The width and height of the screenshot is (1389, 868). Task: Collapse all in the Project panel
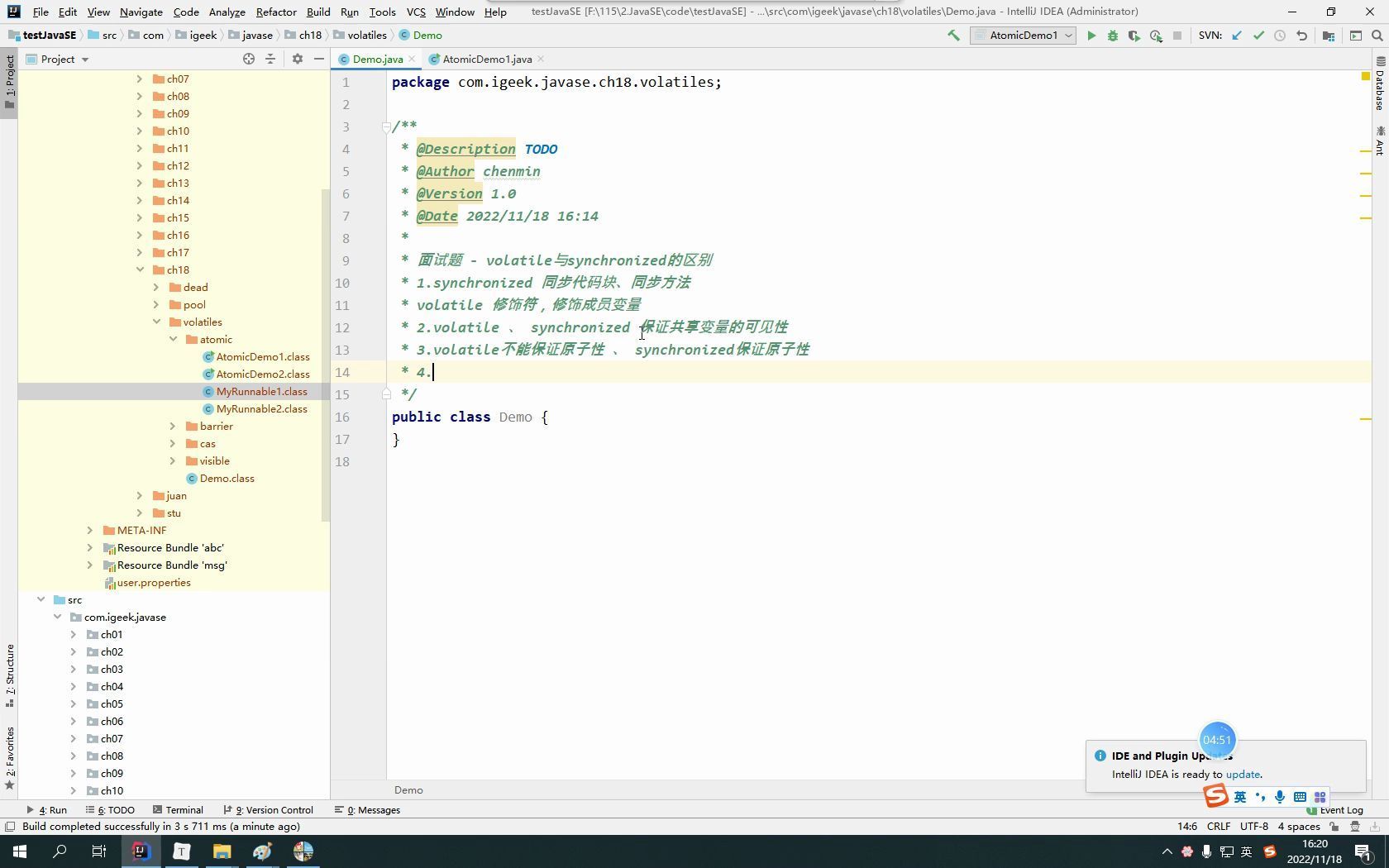point(270,59)
